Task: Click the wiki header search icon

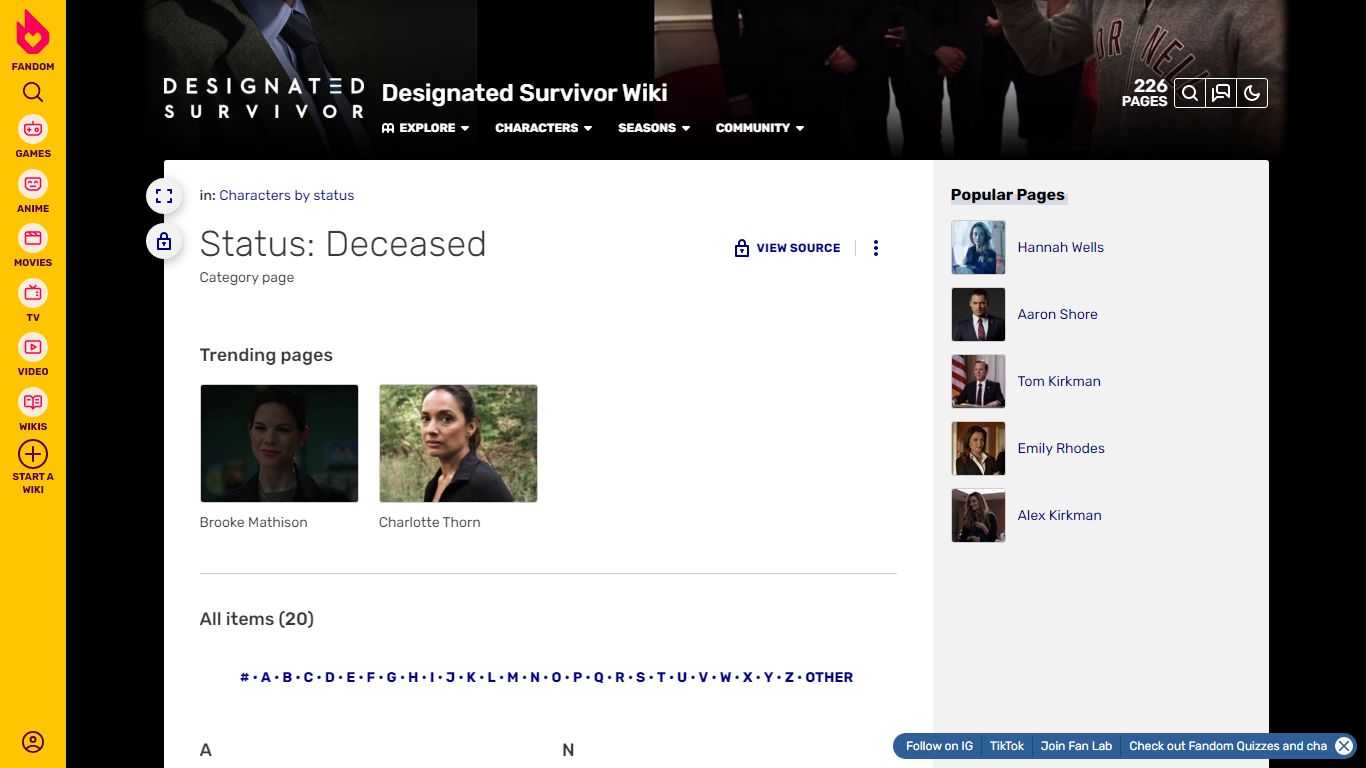Action: pyautogui.click(x=1189, y=93)
